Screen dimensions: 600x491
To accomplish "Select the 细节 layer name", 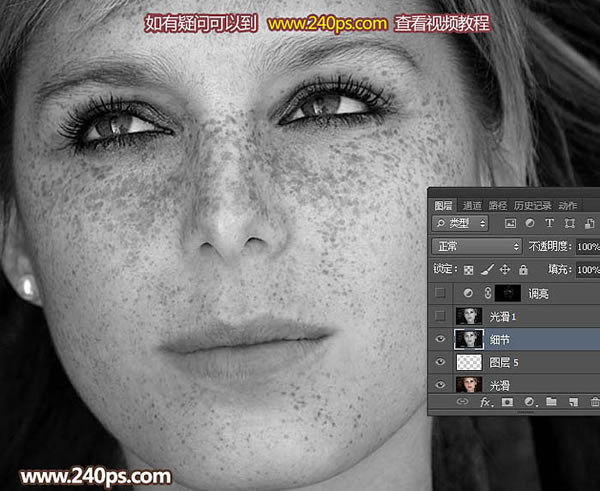I will [x=500, y=339].
